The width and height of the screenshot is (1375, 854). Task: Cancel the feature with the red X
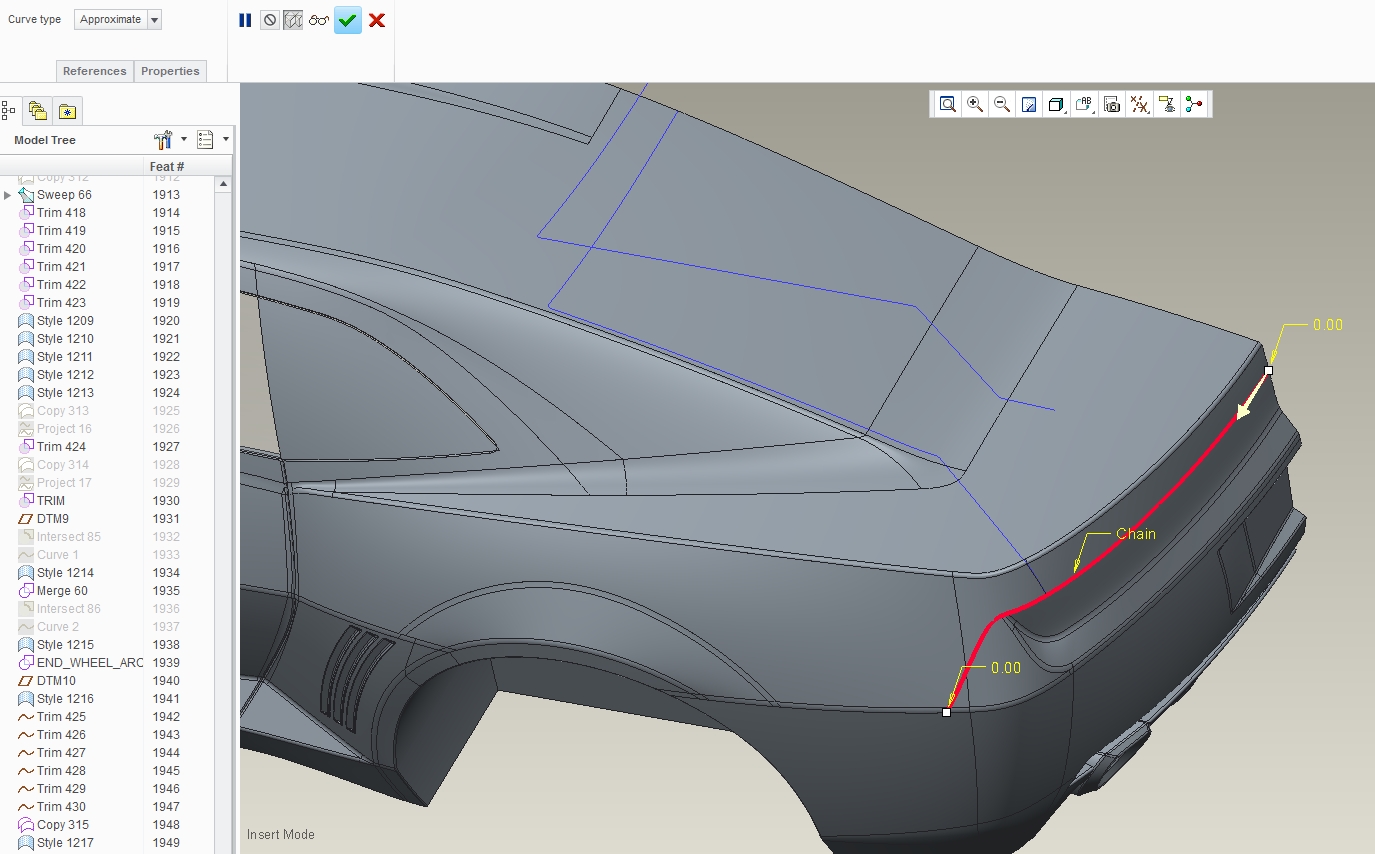coord(377,20)
